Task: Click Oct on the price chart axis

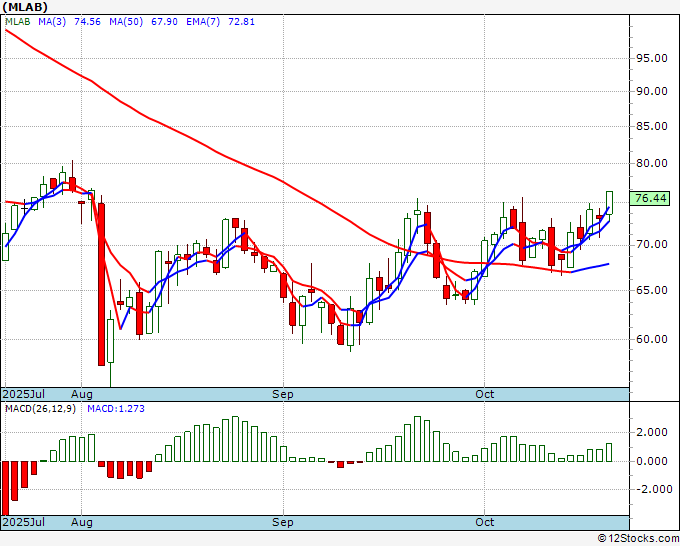Action: click(x=484, y=394)
